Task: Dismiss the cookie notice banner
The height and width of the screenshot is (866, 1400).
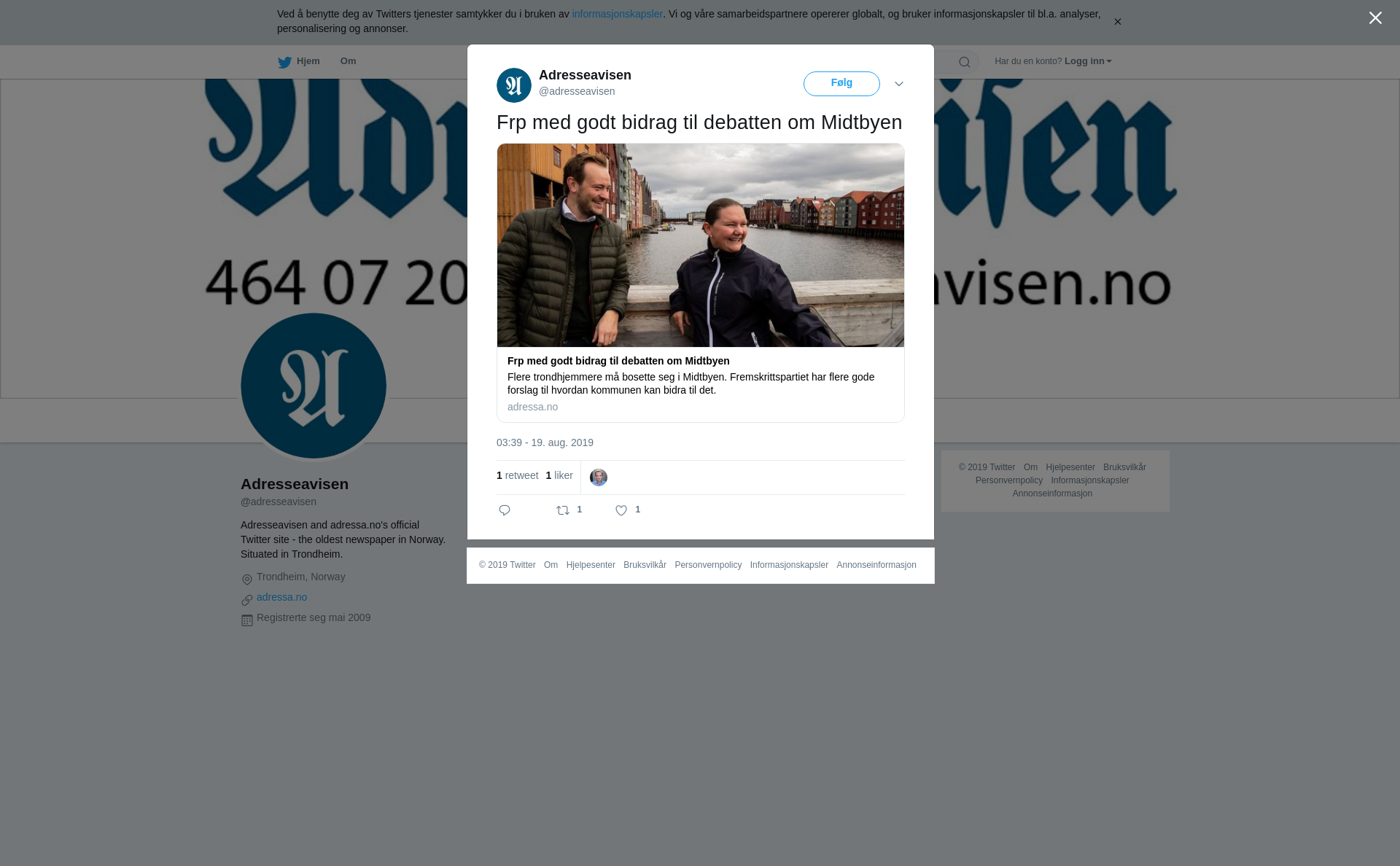Action: (1117, 22)
